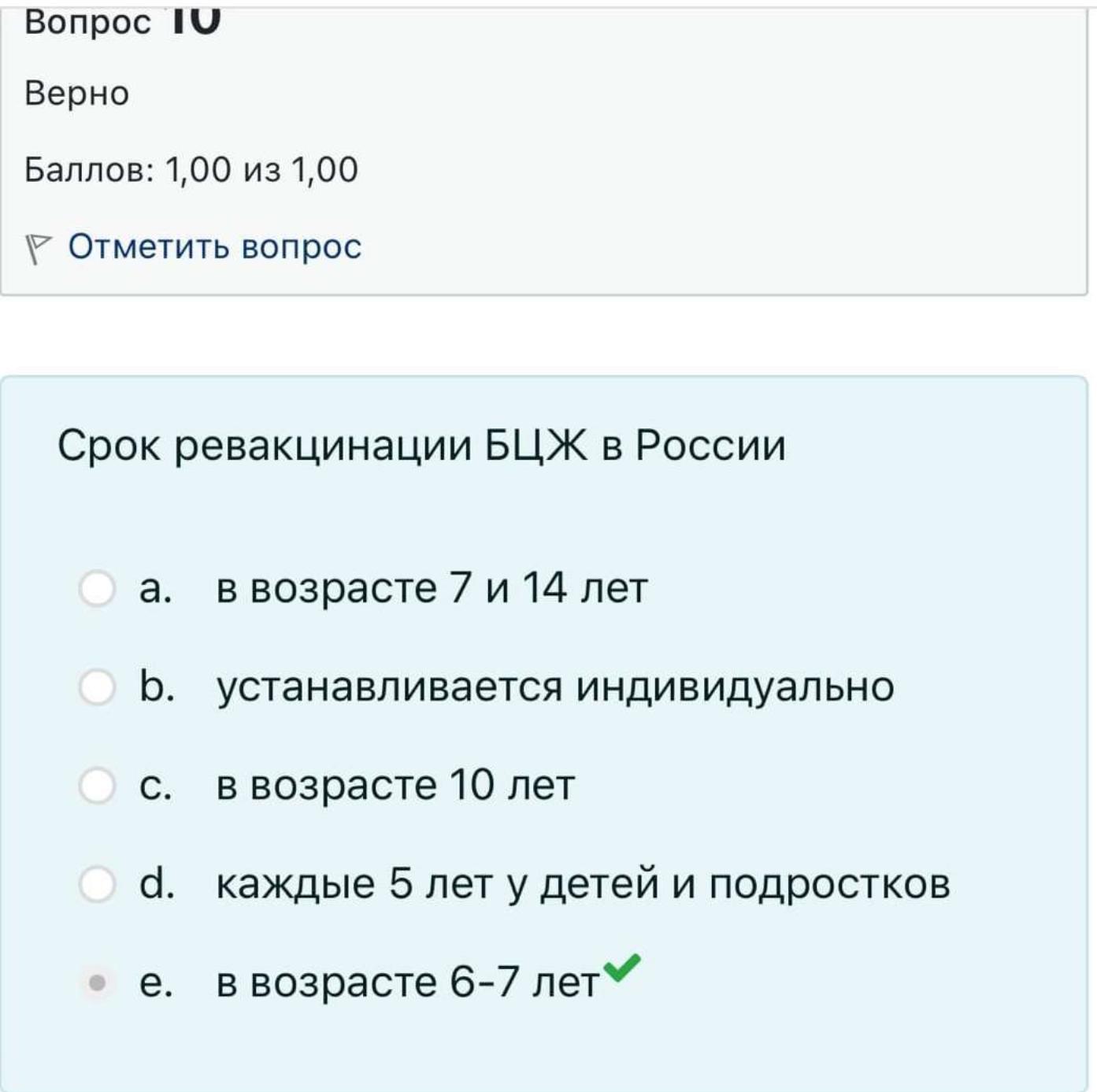
Task: Click the letter label a. of first option
Action: [x=155, y=589]
